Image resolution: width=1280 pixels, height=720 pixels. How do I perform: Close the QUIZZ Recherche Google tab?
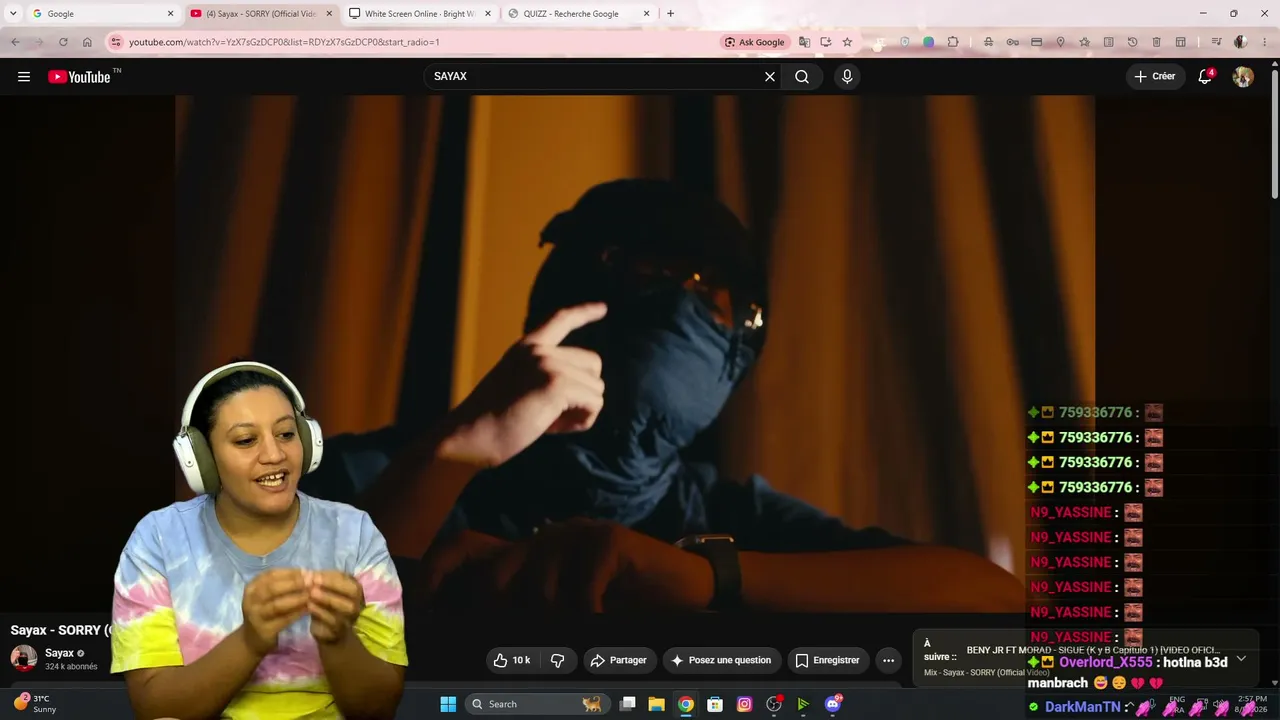tap(646, 14)
